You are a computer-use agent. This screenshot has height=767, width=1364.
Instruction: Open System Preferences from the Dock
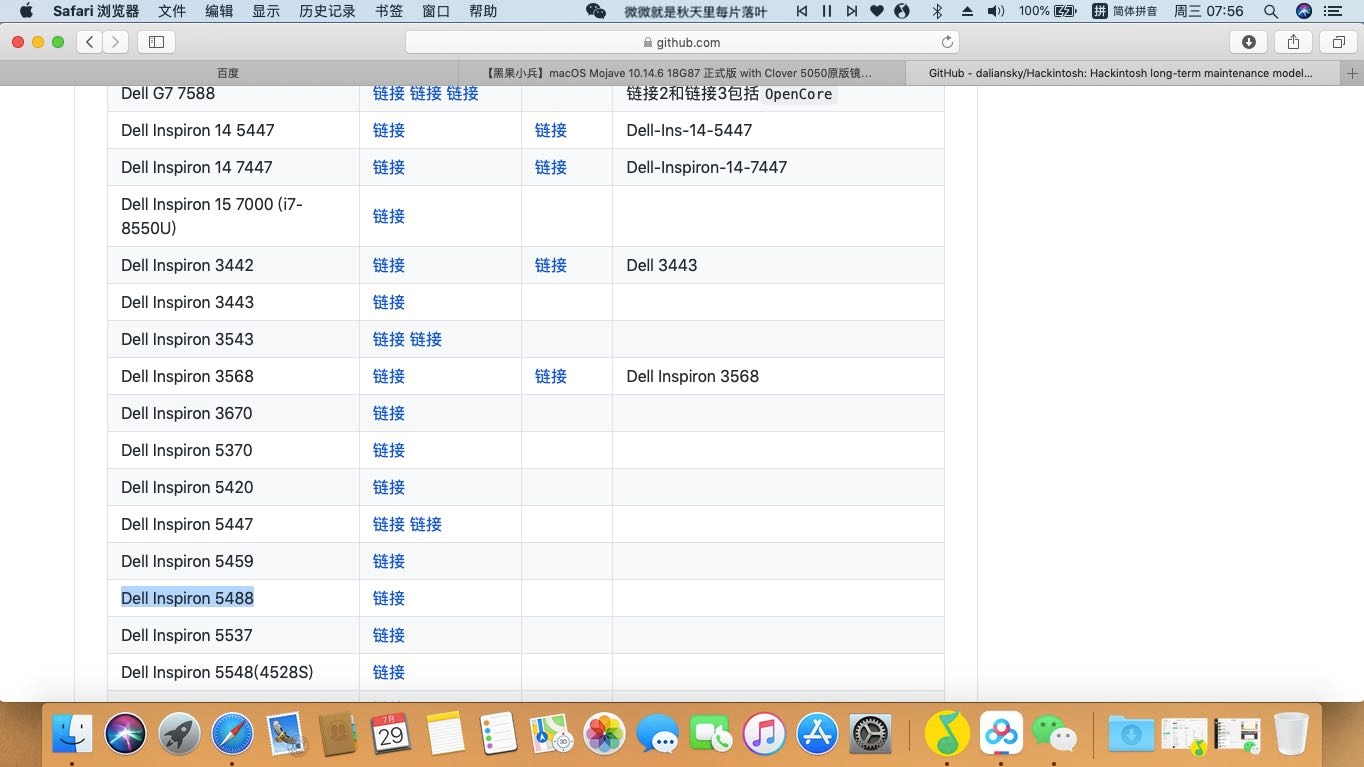coord(870,735)
